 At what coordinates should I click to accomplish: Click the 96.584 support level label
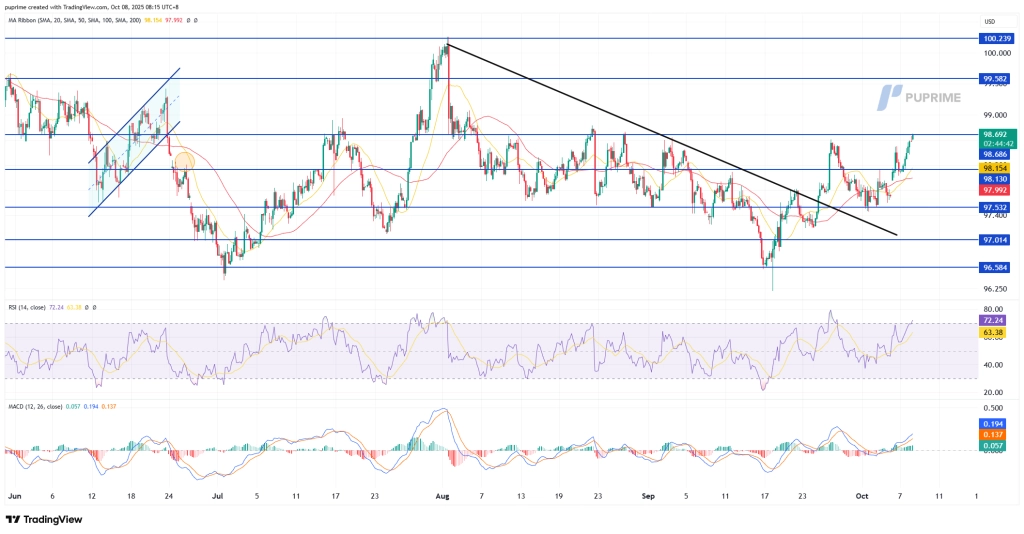[995, 267]
